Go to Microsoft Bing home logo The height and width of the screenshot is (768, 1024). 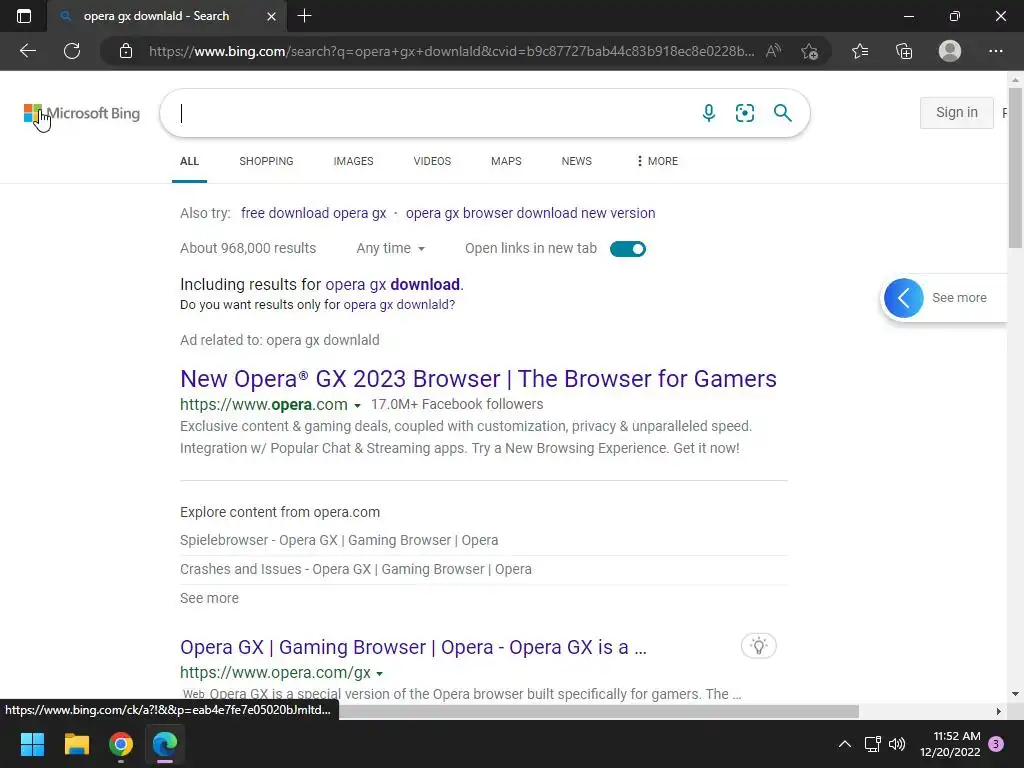[82, 113]
